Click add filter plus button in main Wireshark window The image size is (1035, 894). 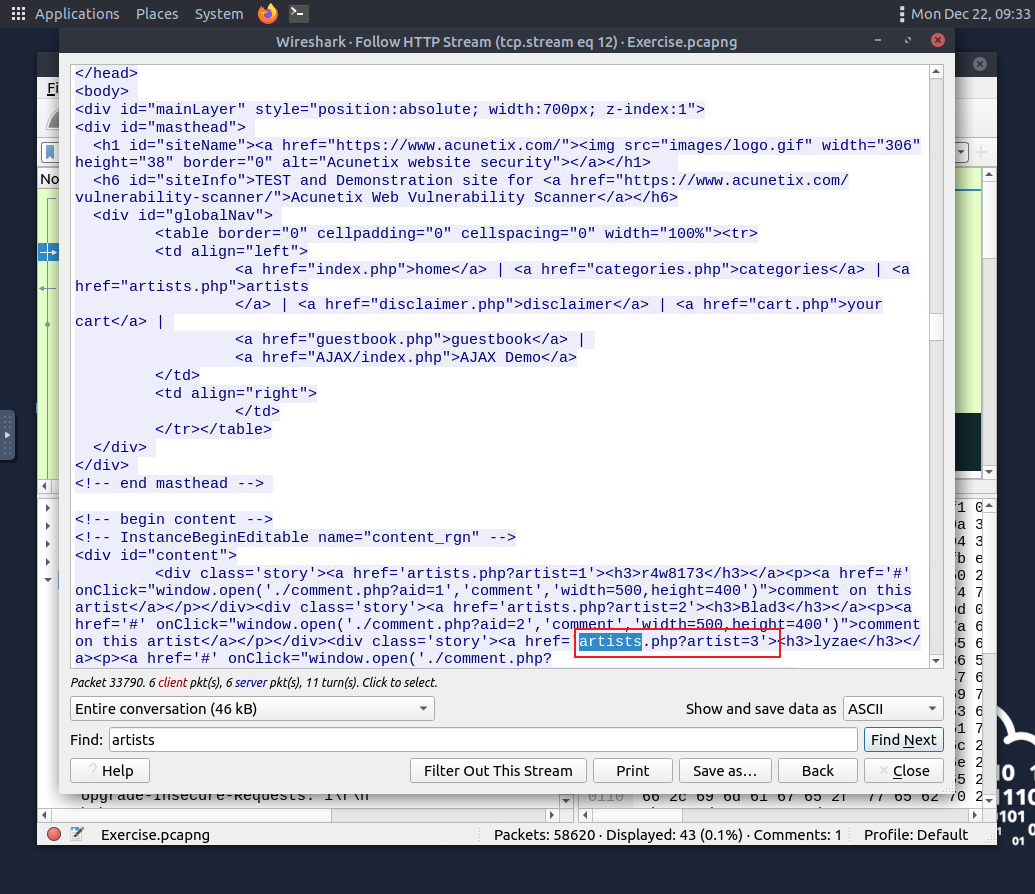981,153
